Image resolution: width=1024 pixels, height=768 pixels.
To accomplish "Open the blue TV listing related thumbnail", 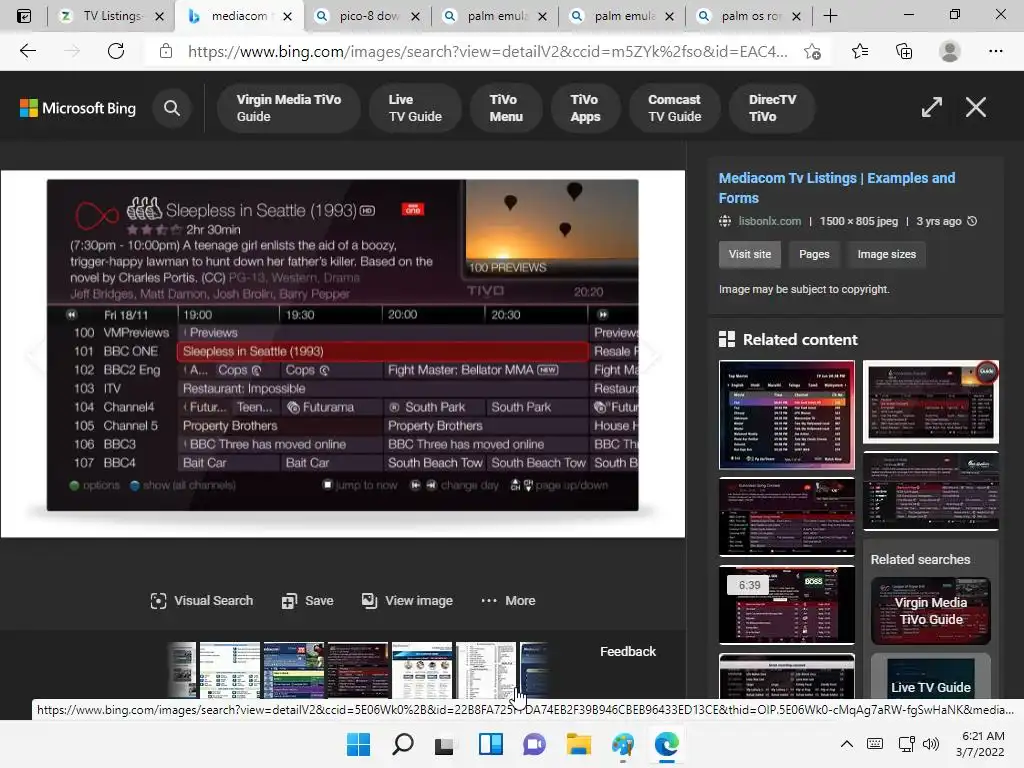I will pos(786,415).
